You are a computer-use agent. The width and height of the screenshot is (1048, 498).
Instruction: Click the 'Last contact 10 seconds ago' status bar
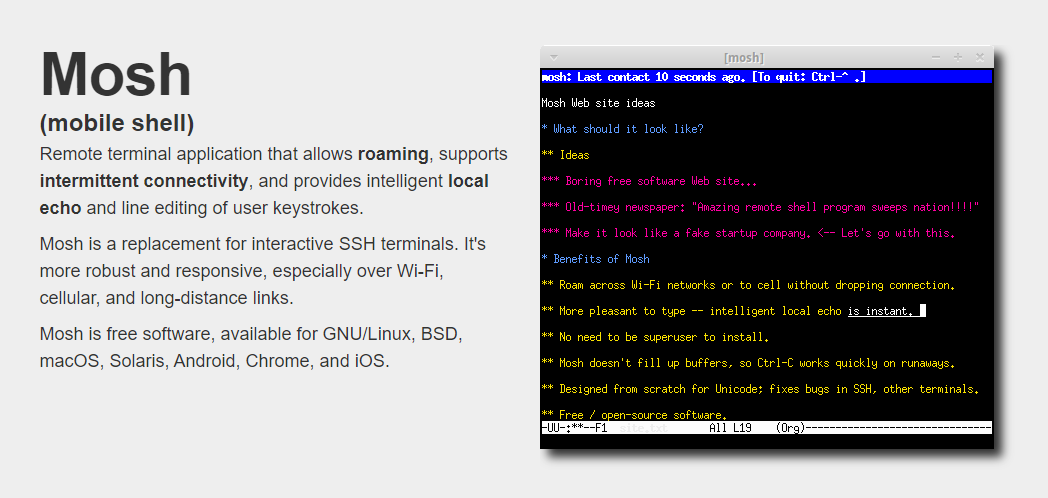(767, 77)
